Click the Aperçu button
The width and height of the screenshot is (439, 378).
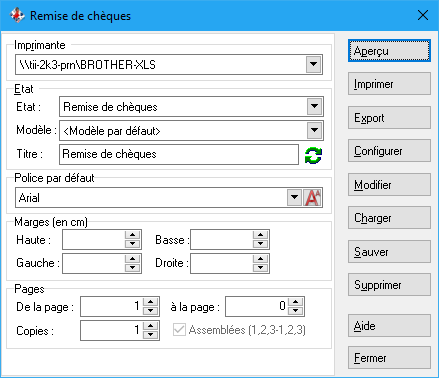389,51
